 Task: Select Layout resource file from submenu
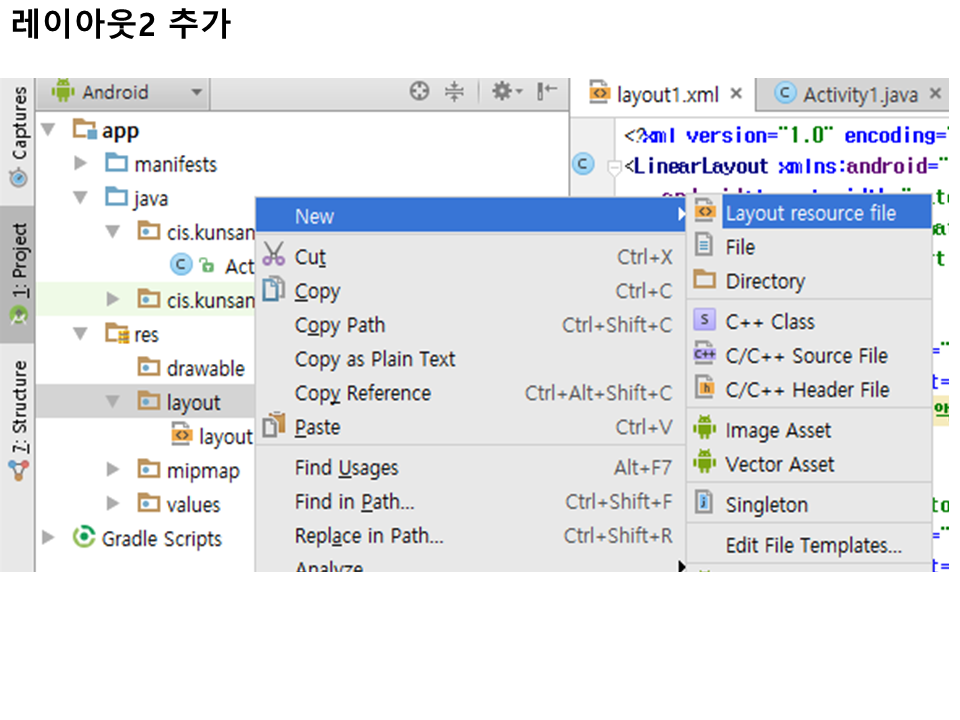(x=810, y=213)
